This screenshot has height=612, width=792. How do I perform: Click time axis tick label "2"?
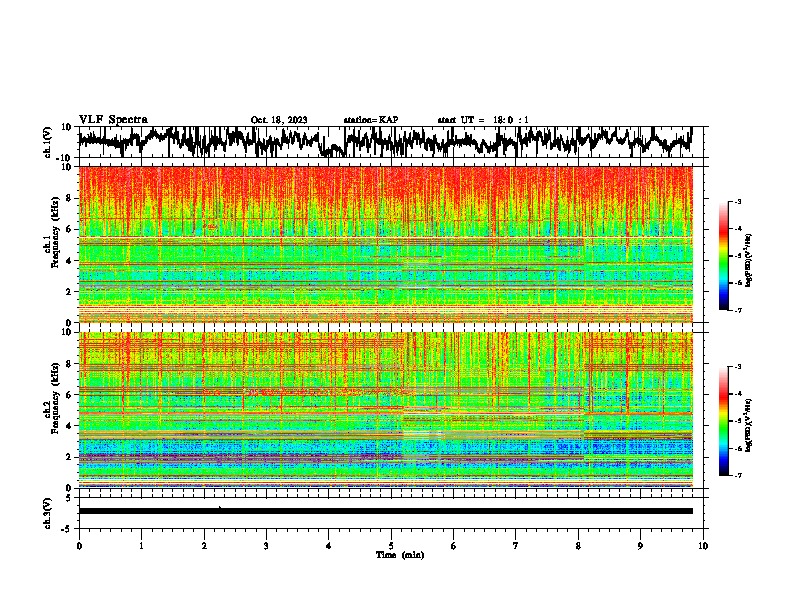tap(204, 546)
